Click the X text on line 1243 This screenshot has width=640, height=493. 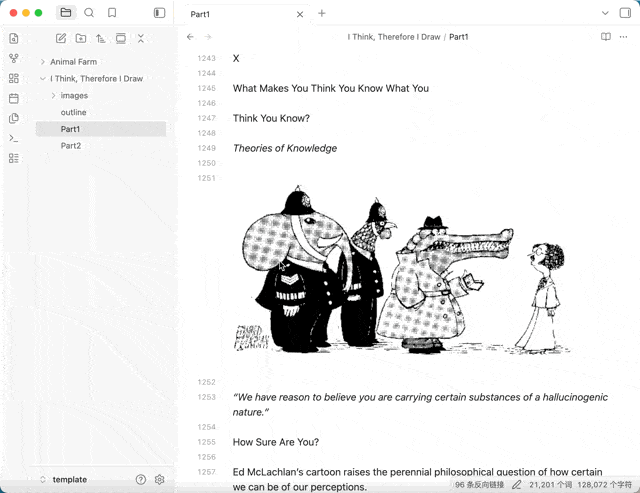coord(236,58)
